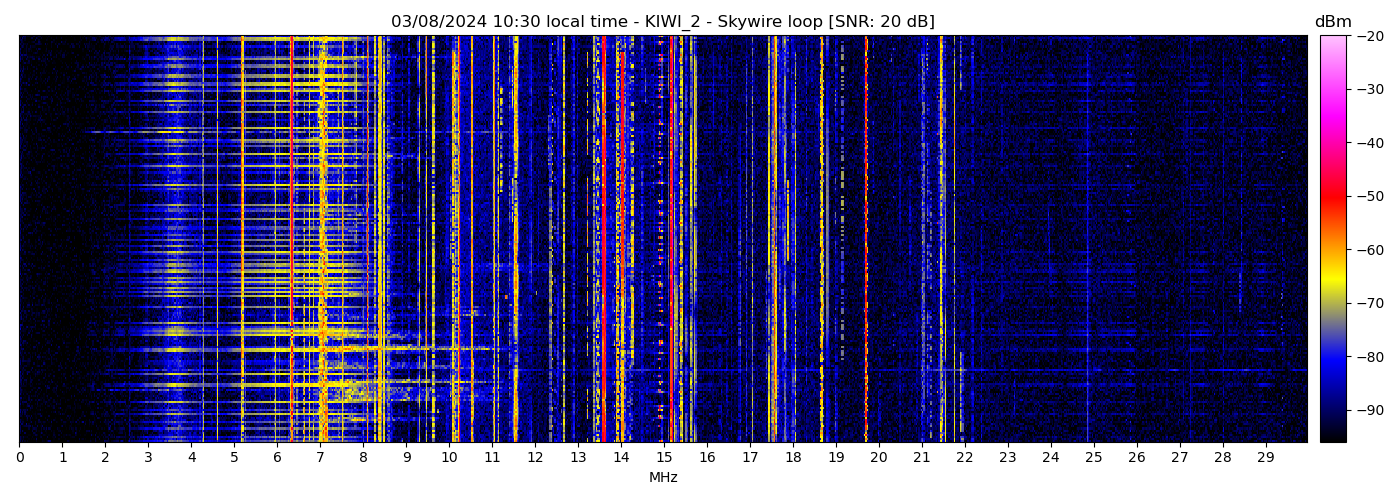Click the MHz x-axis label

click(x=662, y=478)
